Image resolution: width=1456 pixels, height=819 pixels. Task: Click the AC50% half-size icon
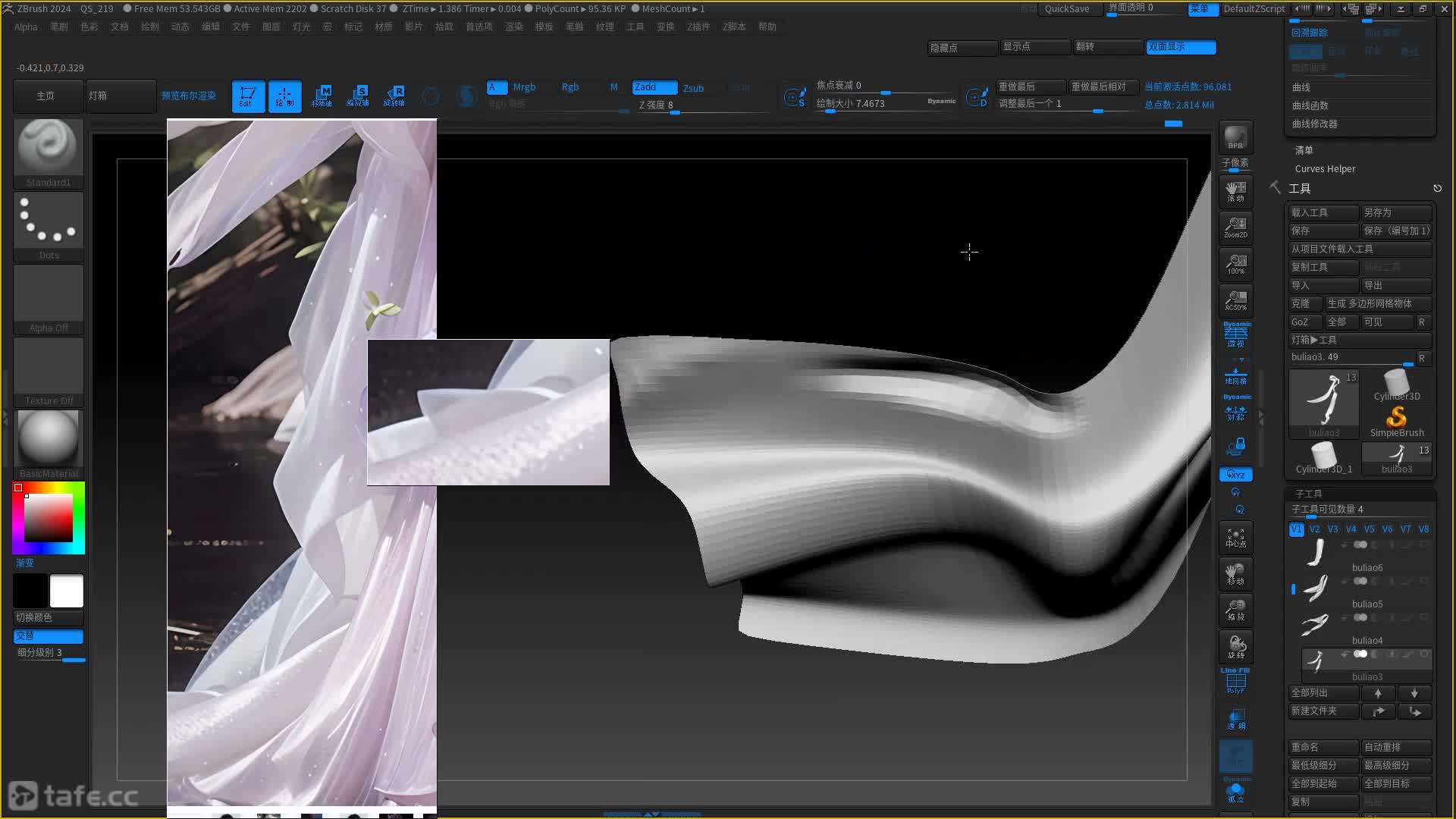click(x=1235, y=300)
